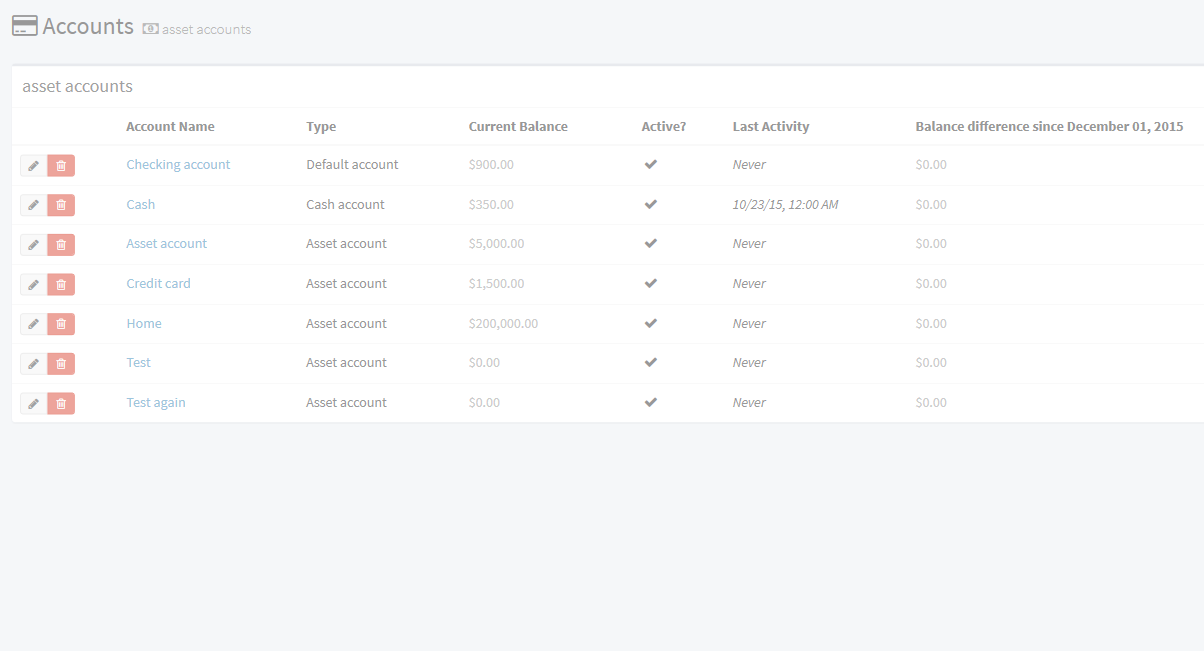This screenshot has width=1204, height=651.
Task: Remove Test again using trash icon
Action: 61,403
